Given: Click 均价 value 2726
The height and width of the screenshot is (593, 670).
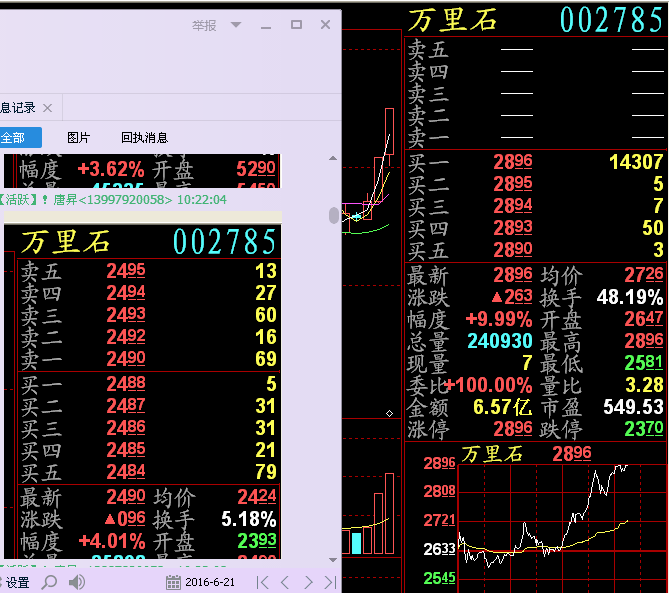Looking at the screenshot, I should (644, 275).
